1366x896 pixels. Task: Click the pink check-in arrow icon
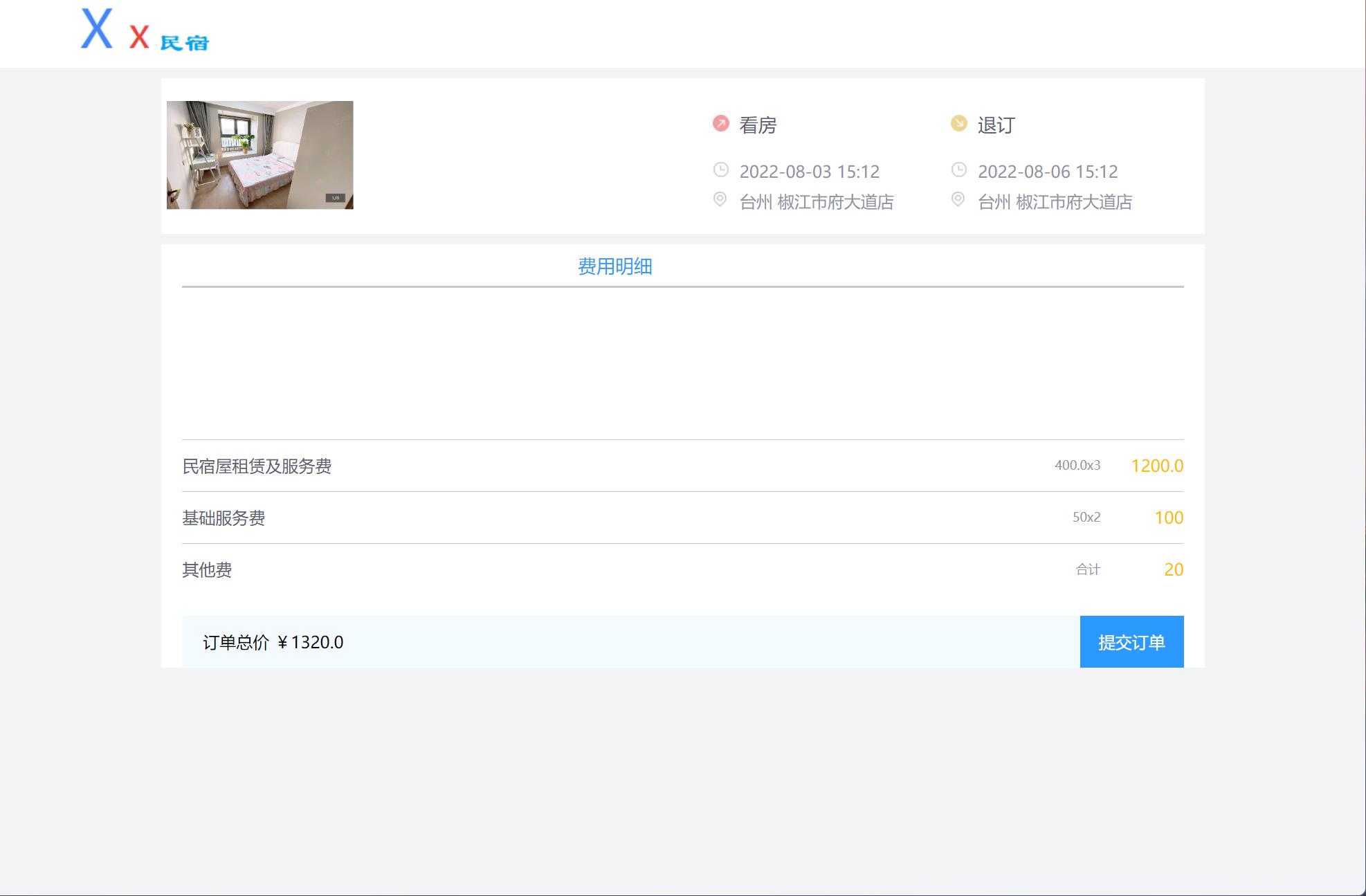point(720,122)
